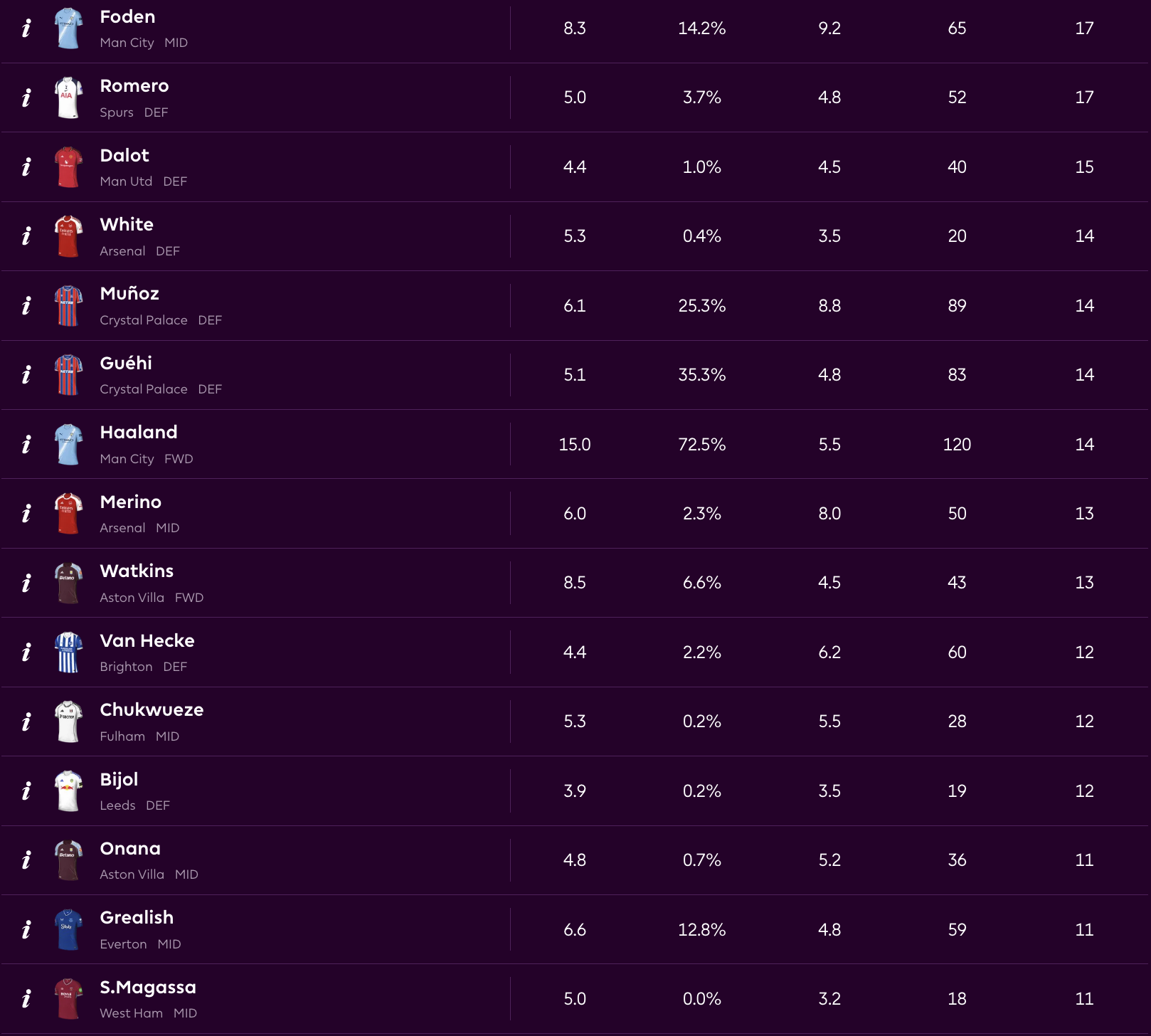Open info for Foden
Viewport: 1151px width, 1036px height.
coord(26,28)
